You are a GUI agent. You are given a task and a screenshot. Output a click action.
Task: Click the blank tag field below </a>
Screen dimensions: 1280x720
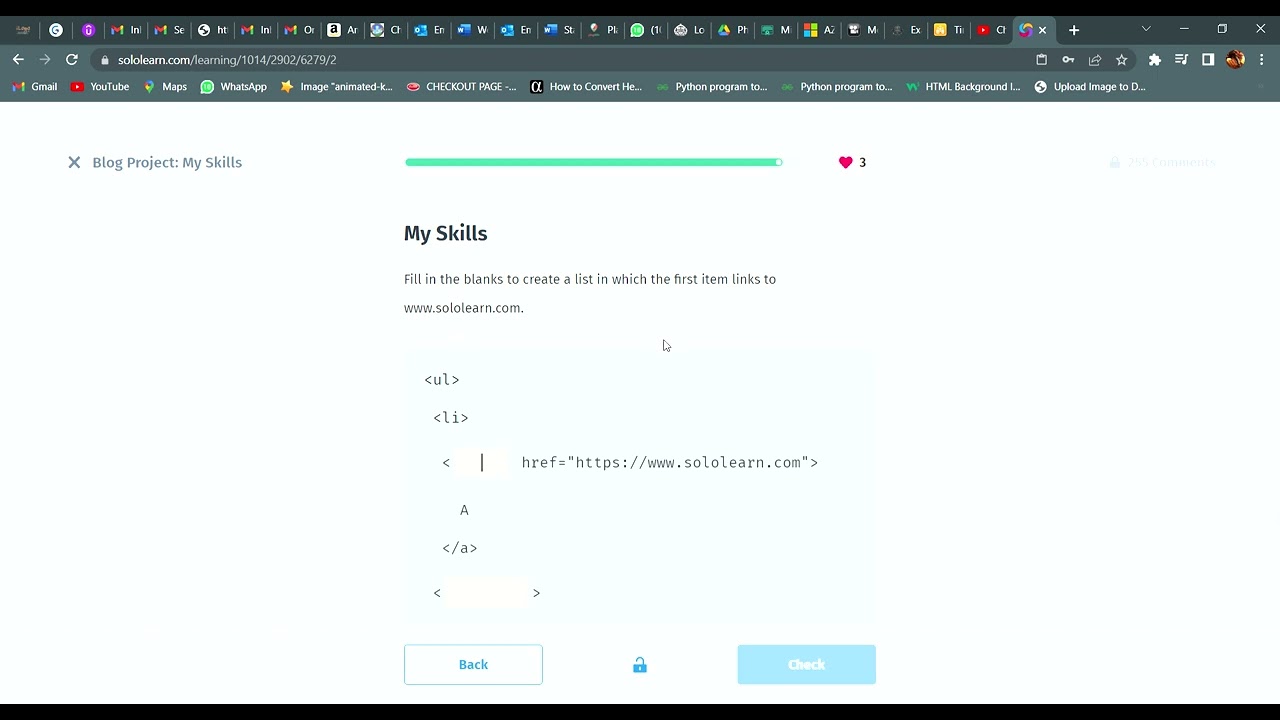pyautogui.click(x=486, y=593)
